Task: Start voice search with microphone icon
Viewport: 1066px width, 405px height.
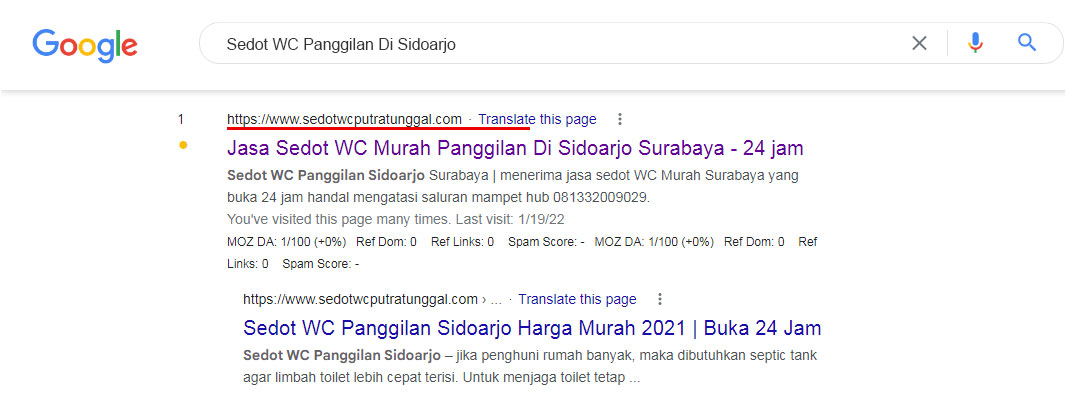Action: click(975, 43)
